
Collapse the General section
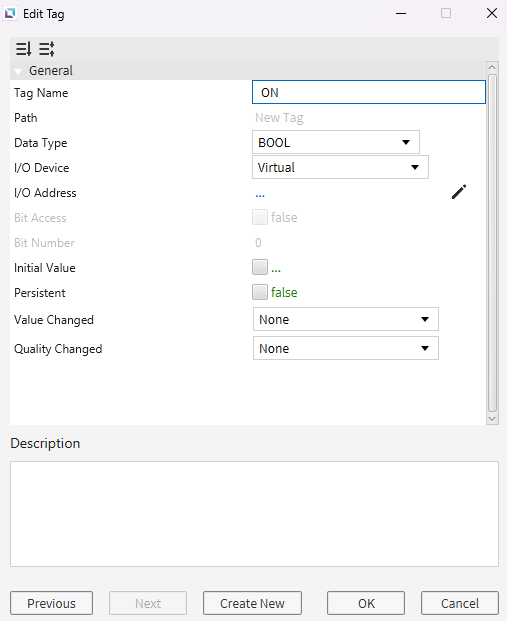[x=18, y=71]
